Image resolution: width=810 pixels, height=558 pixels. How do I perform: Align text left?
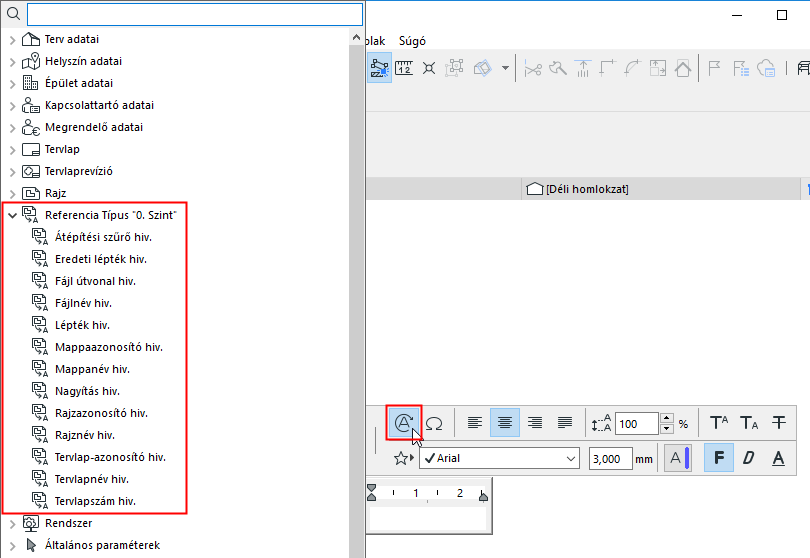(x=475, y=423)
